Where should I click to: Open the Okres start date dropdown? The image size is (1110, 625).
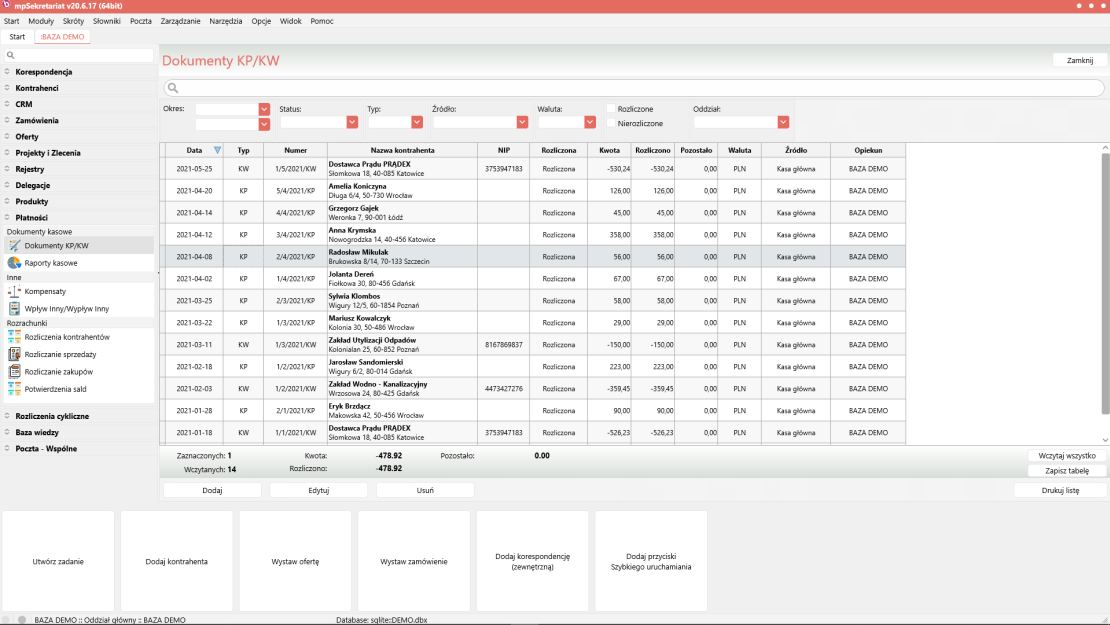coord(264,109)
